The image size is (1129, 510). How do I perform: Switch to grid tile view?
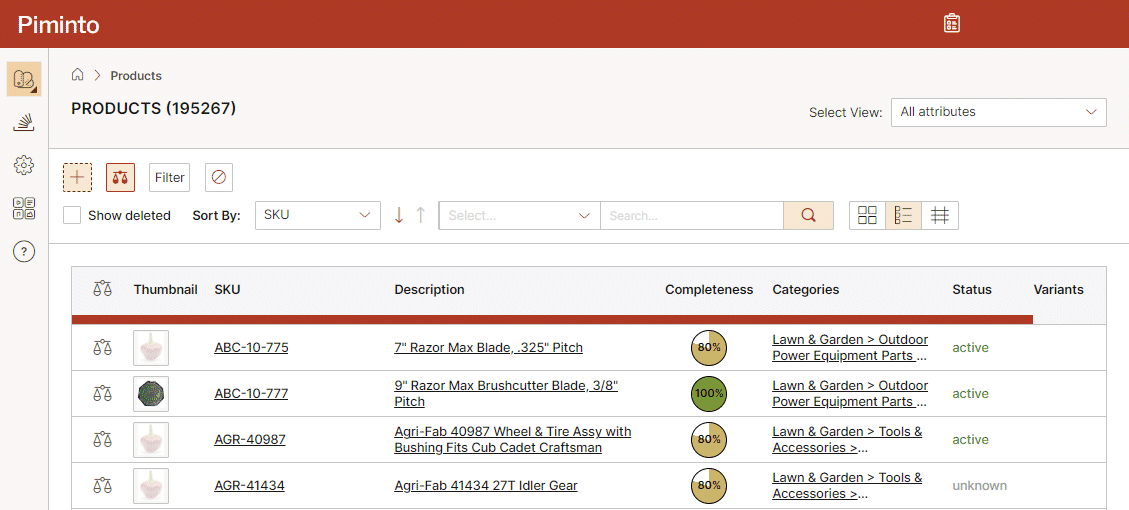point(867,215)
